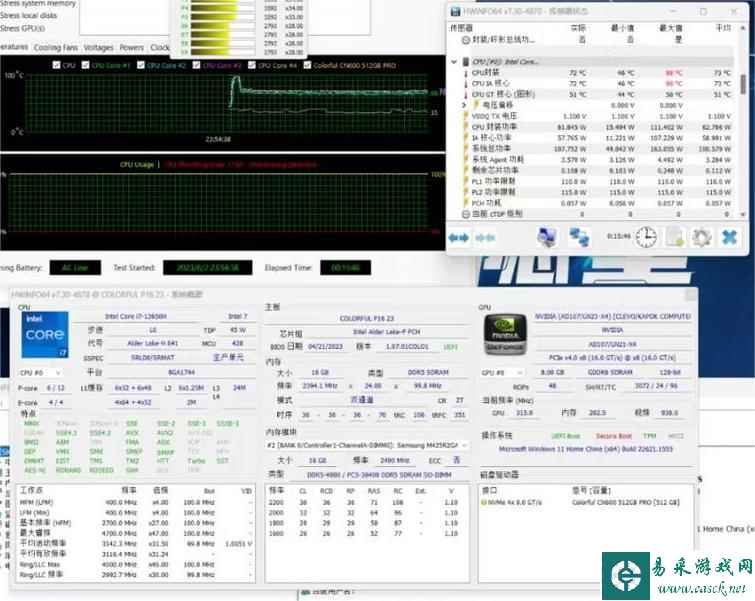Open HWiNFO sensor settings gear icon
Image resolution: width=755 pixels, height=601 pixels.
pos(702,237)
